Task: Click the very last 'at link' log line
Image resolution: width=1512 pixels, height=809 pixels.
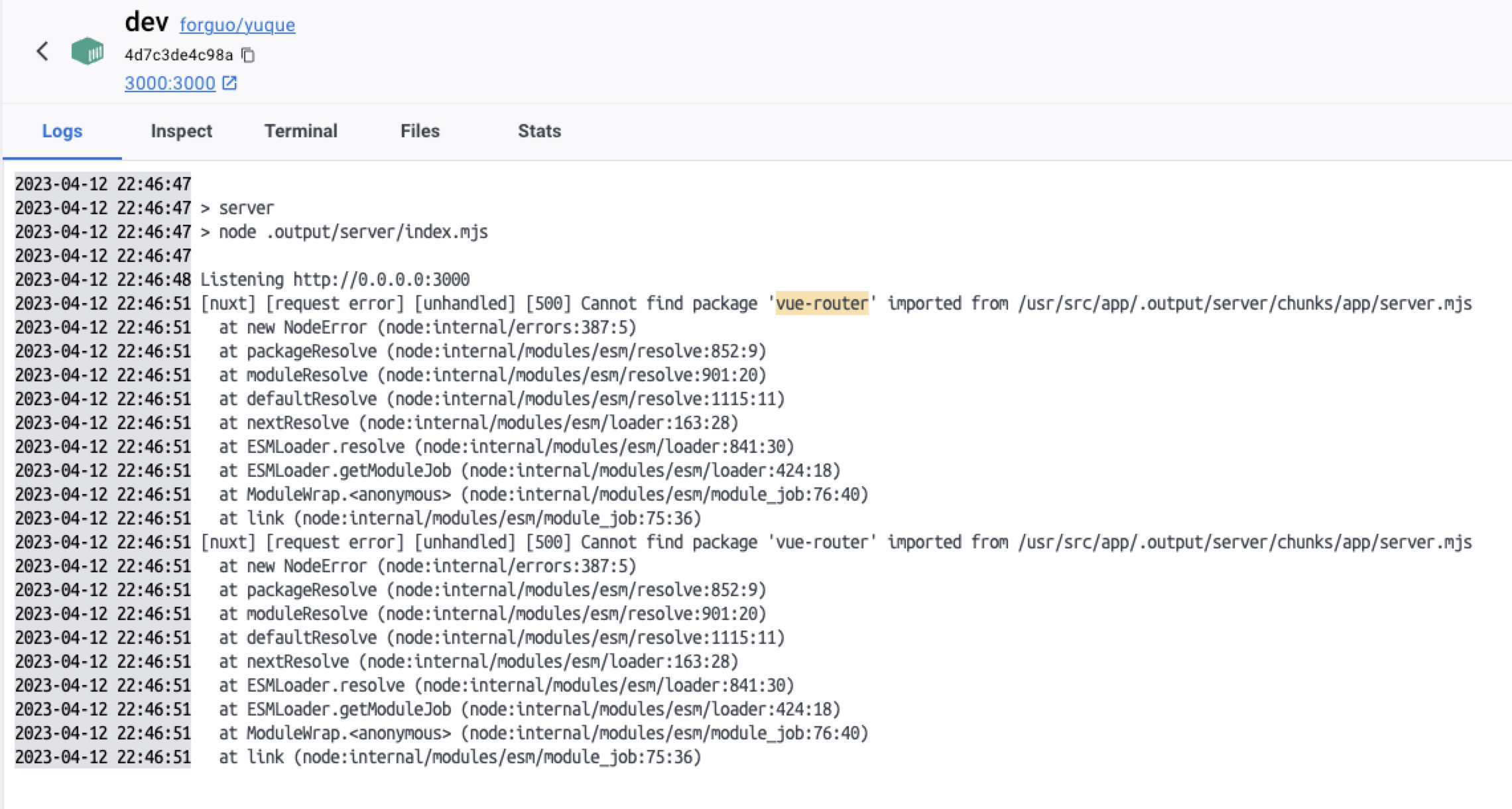Action: click(460, 757)
